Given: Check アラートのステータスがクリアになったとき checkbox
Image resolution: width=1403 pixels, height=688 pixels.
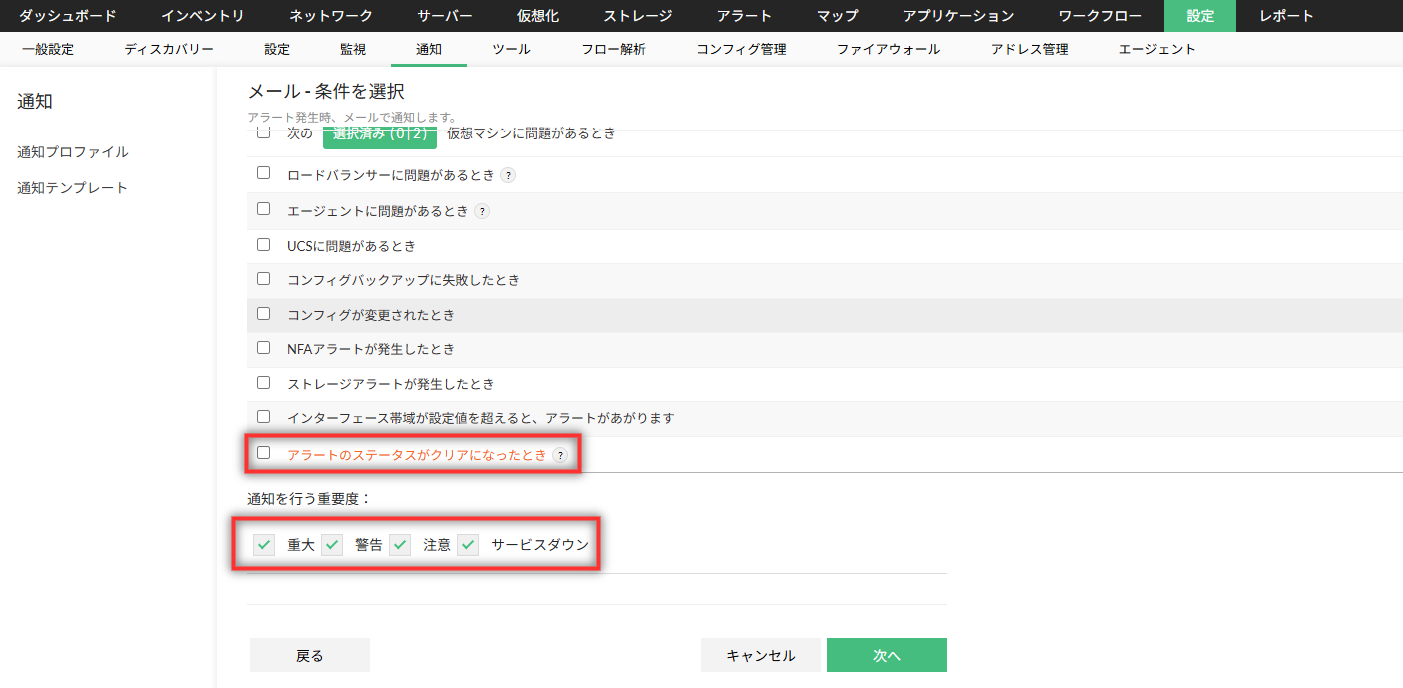Looking at the screenshot, I should (x=264, y=452).
